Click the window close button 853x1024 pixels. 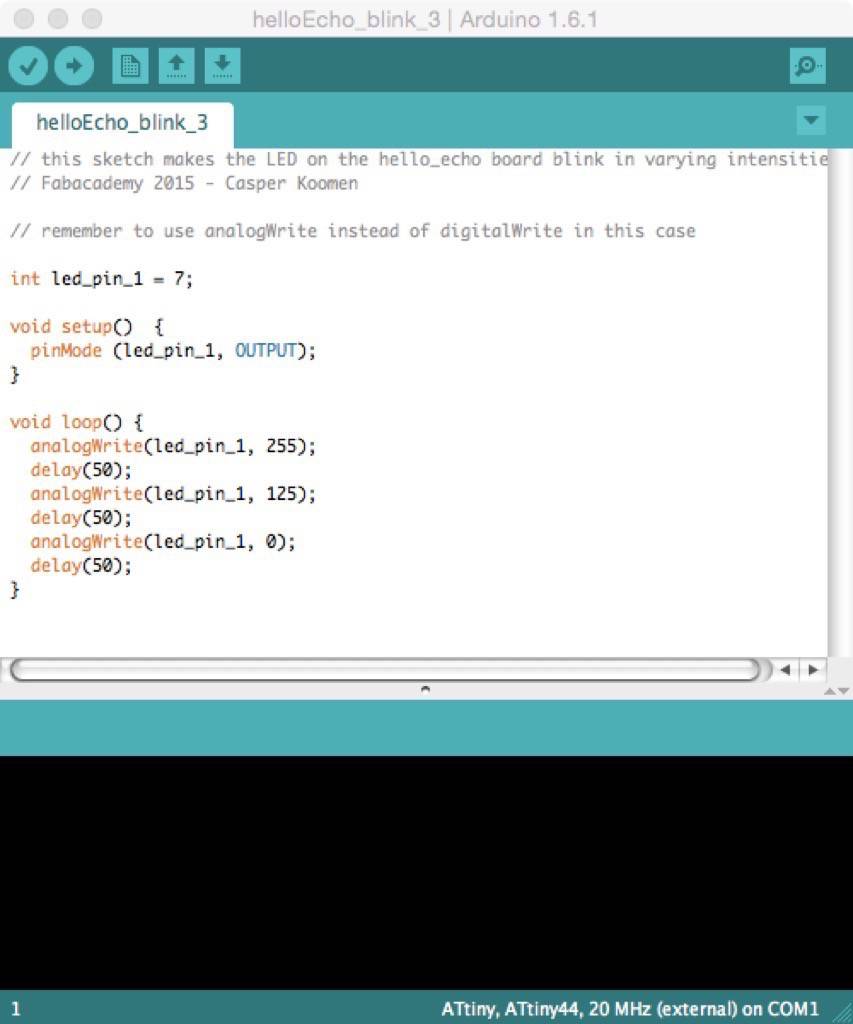24,19
